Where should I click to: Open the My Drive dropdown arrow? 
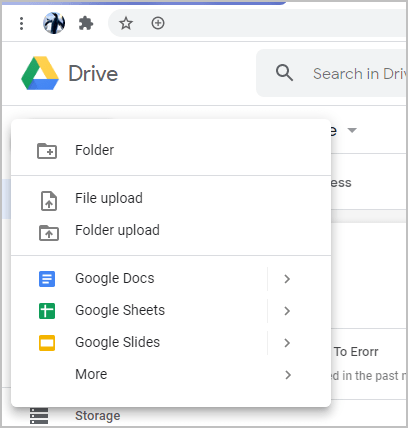(x=352, y=130)
